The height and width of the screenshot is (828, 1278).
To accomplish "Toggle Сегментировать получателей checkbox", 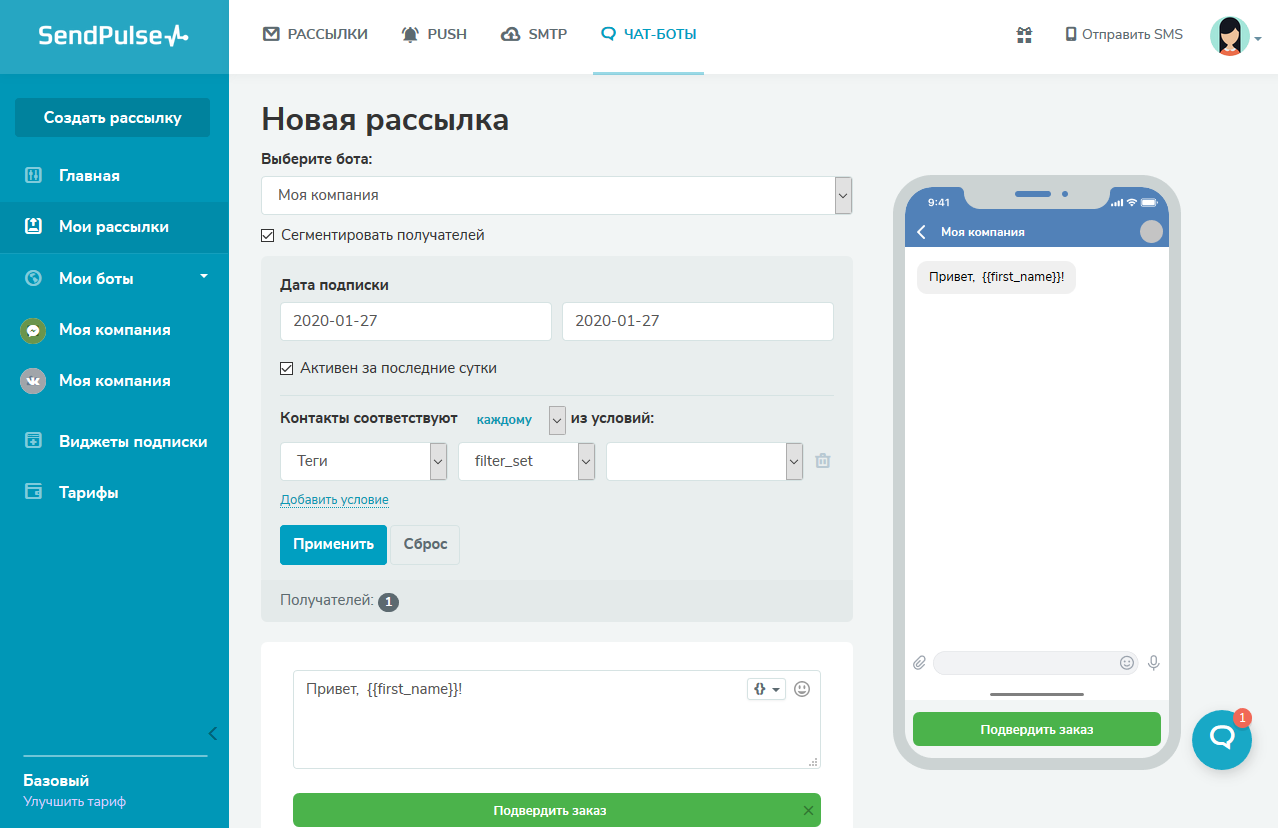I will 267,236.
